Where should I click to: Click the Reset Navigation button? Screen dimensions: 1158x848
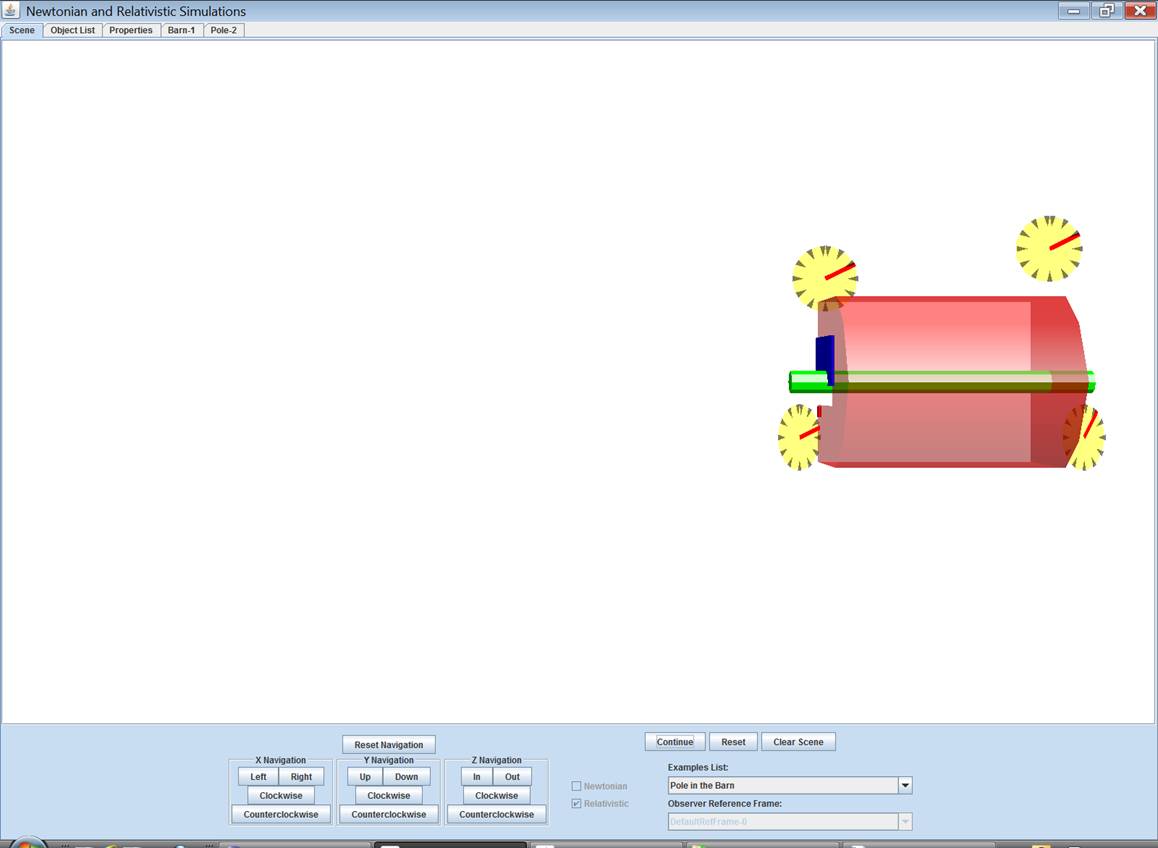[388, 745]
